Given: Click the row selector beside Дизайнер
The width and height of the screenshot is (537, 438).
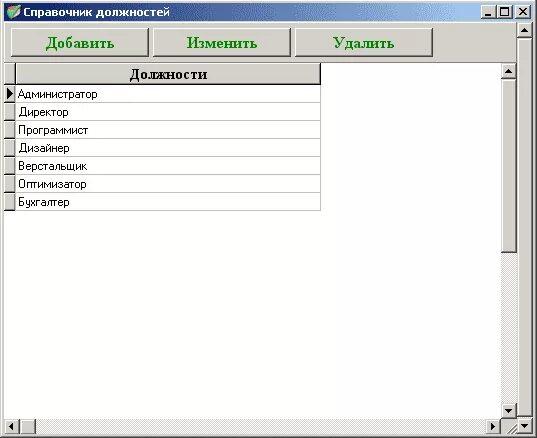Looking at the screenshot, I should pyautogui.click(x=10, y=148).
